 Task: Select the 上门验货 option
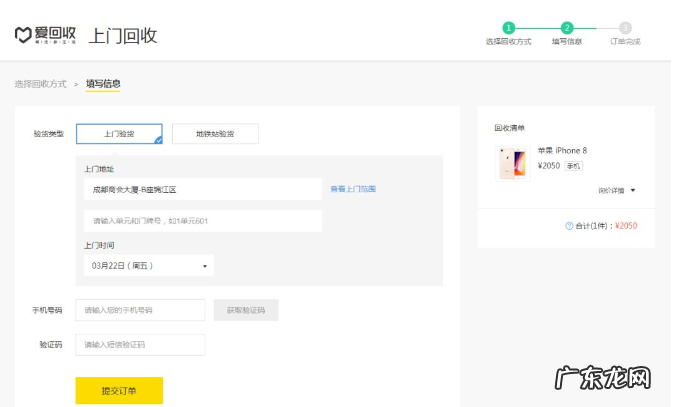(119, 134)
